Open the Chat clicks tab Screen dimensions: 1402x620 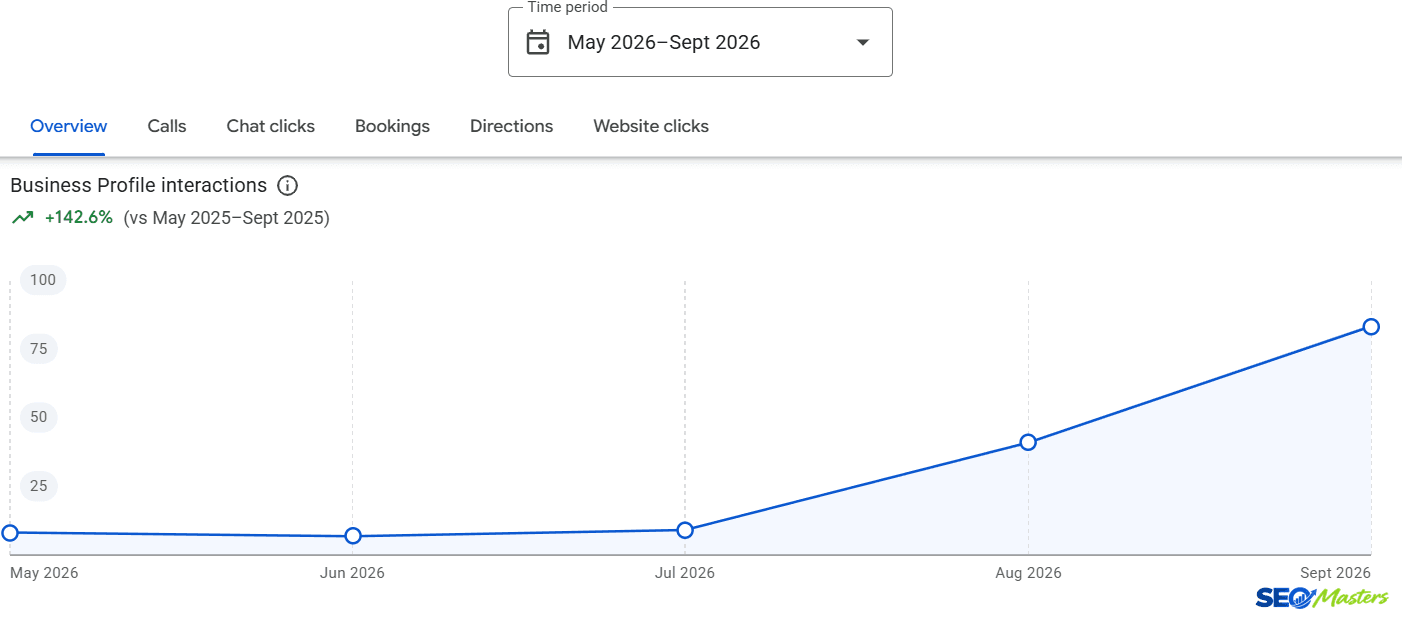[x=271, y=126]
